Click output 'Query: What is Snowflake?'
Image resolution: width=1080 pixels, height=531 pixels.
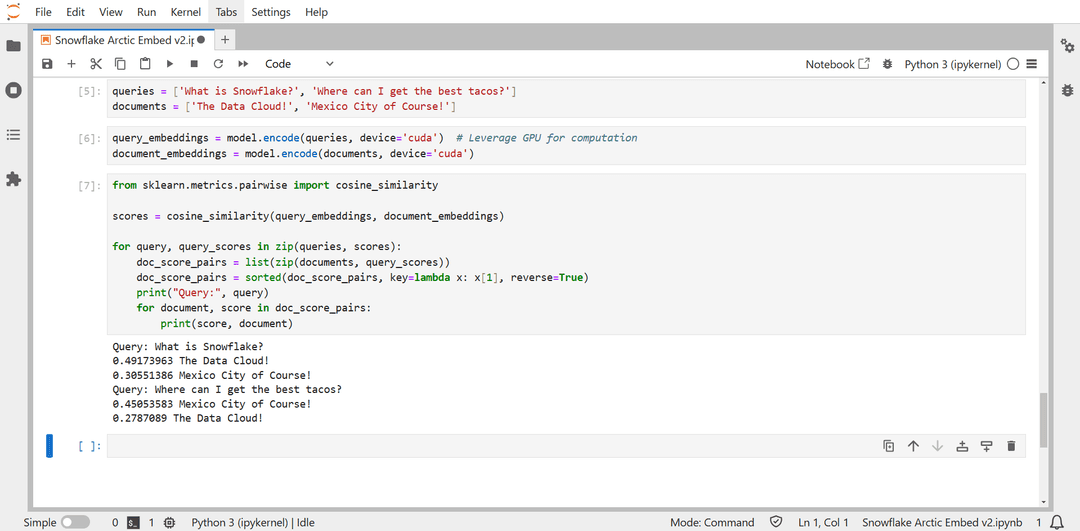click(188, 346)
